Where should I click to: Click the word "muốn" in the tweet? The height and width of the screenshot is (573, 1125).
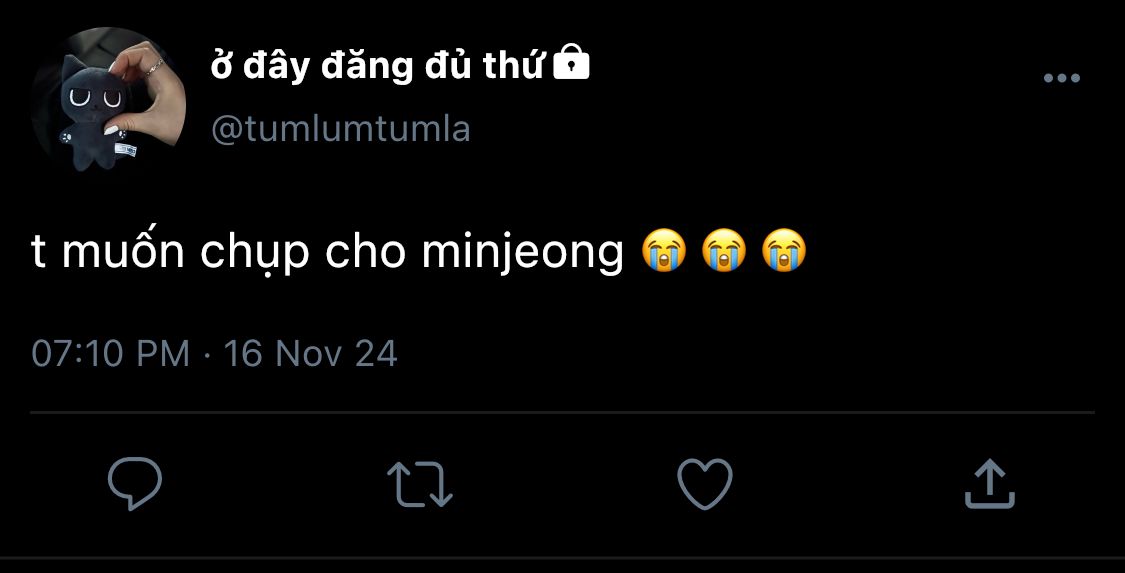click(x=124, y=251)
